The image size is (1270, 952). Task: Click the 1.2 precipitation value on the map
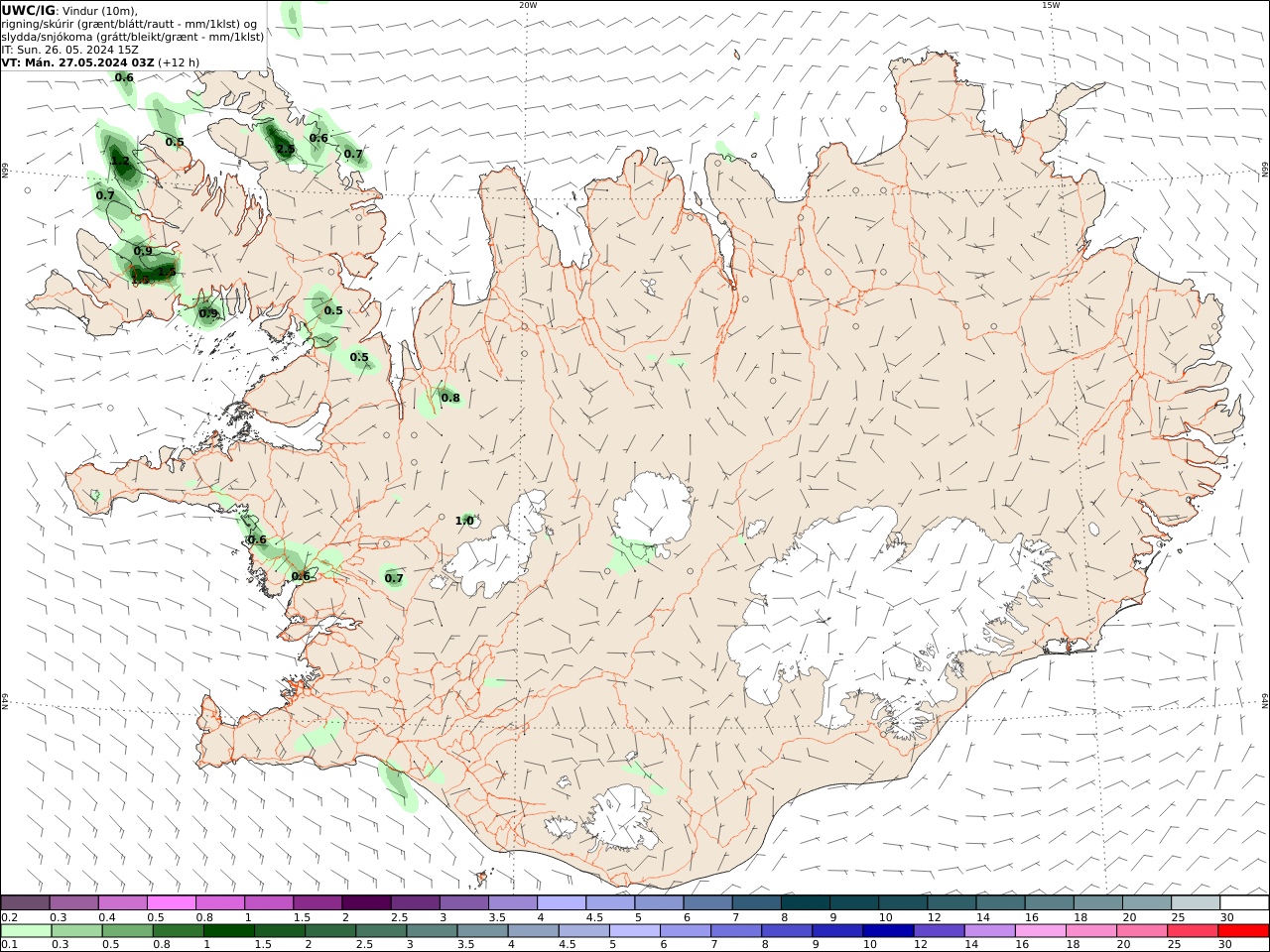tap(120, 161)
